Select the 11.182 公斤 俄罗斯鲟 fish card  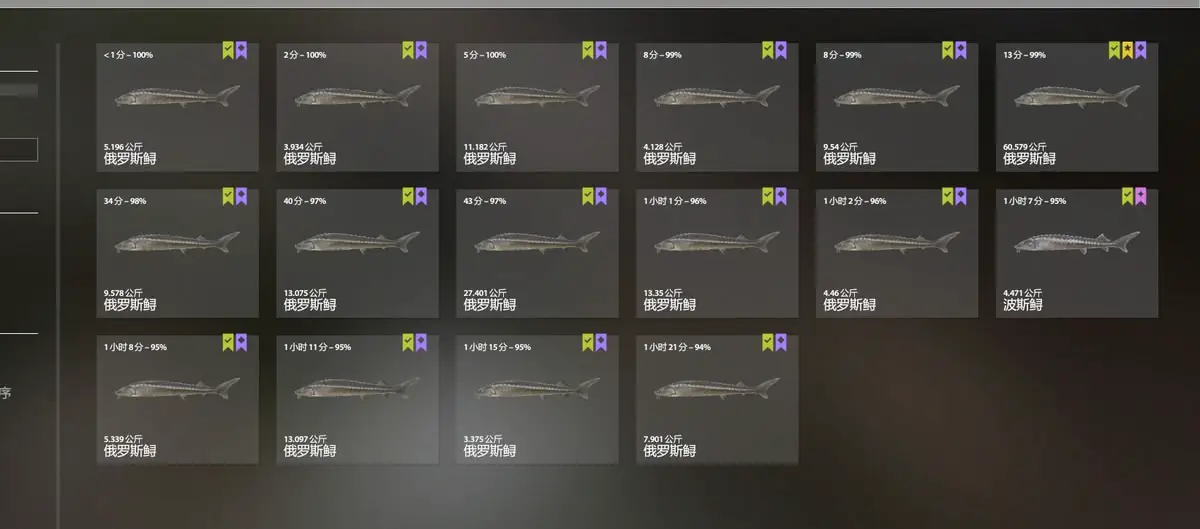[537, 107]
